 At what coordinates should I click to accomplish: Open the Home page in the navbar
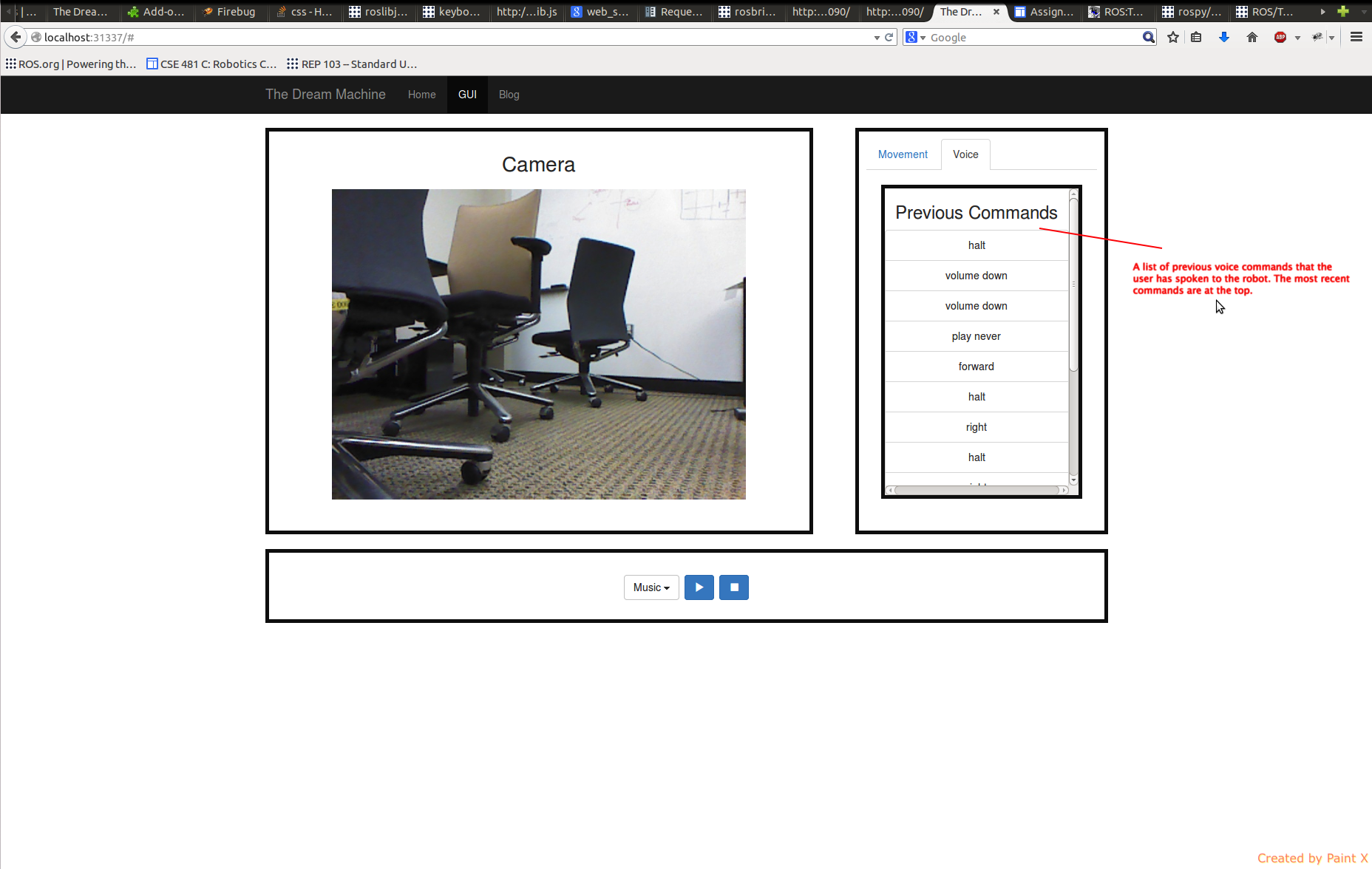click(x=421, y=95)
